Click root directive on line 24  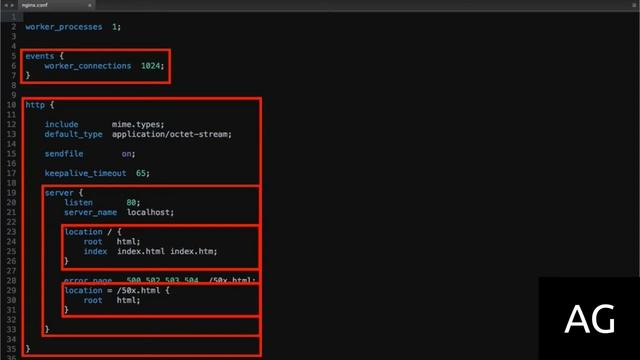tap(93, 242)
